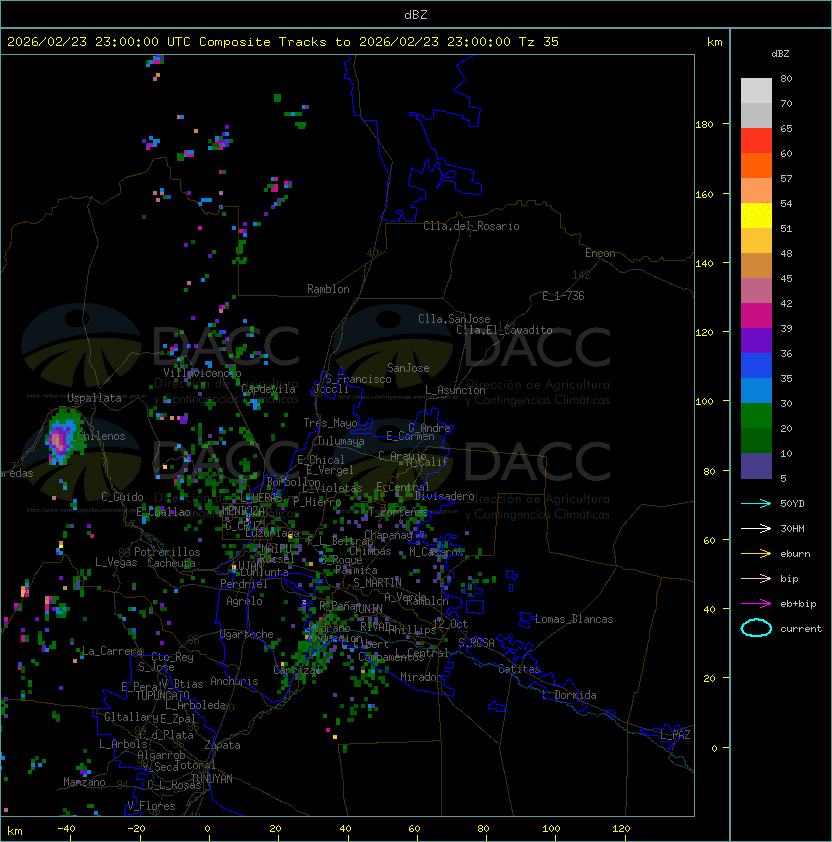Click the '-40' km horizontal axis tick
The width and height of the screenshot is (832, 842).
click(x=66, y=829)
